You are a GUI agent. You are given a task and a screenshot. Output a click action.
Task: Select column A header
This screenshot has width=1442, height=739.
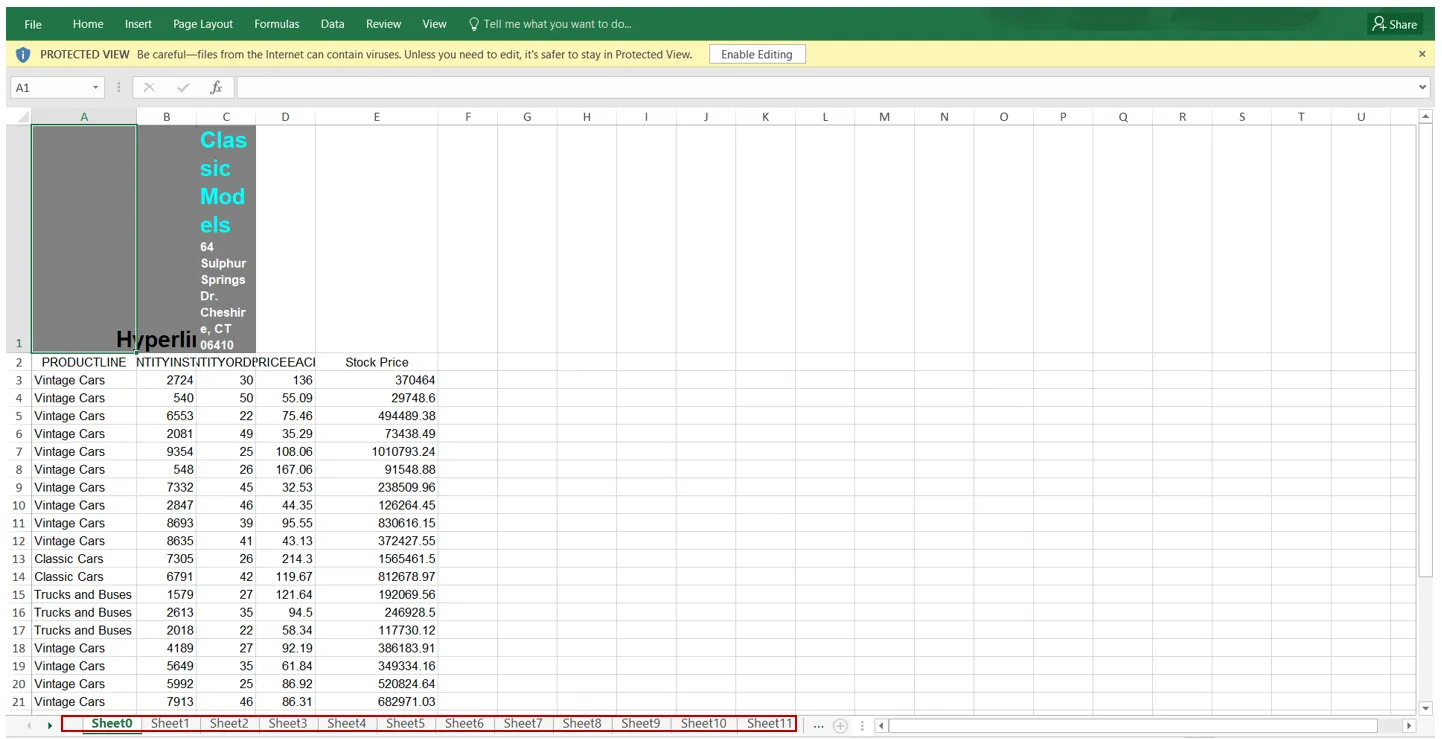[x=84, y=117]
